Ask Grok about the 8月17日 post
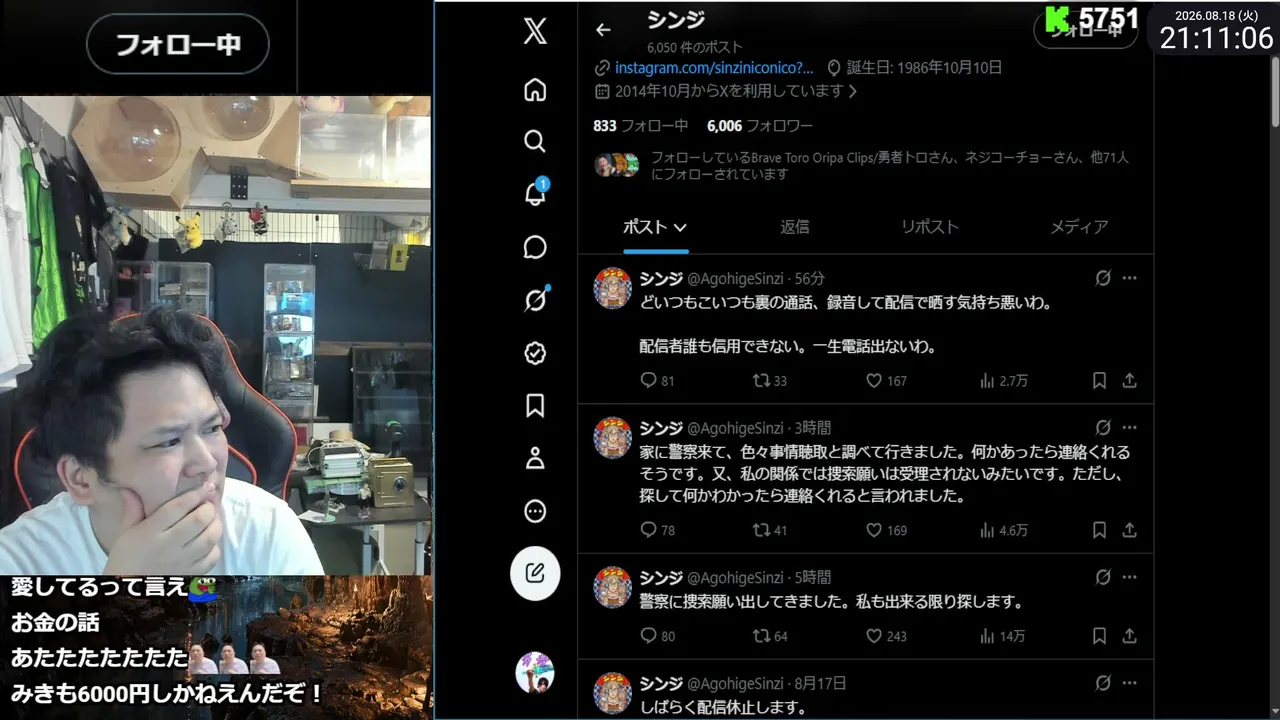Image resolution: width=1280 pixels, height=720 pixels. click(x=1103, y=683)
